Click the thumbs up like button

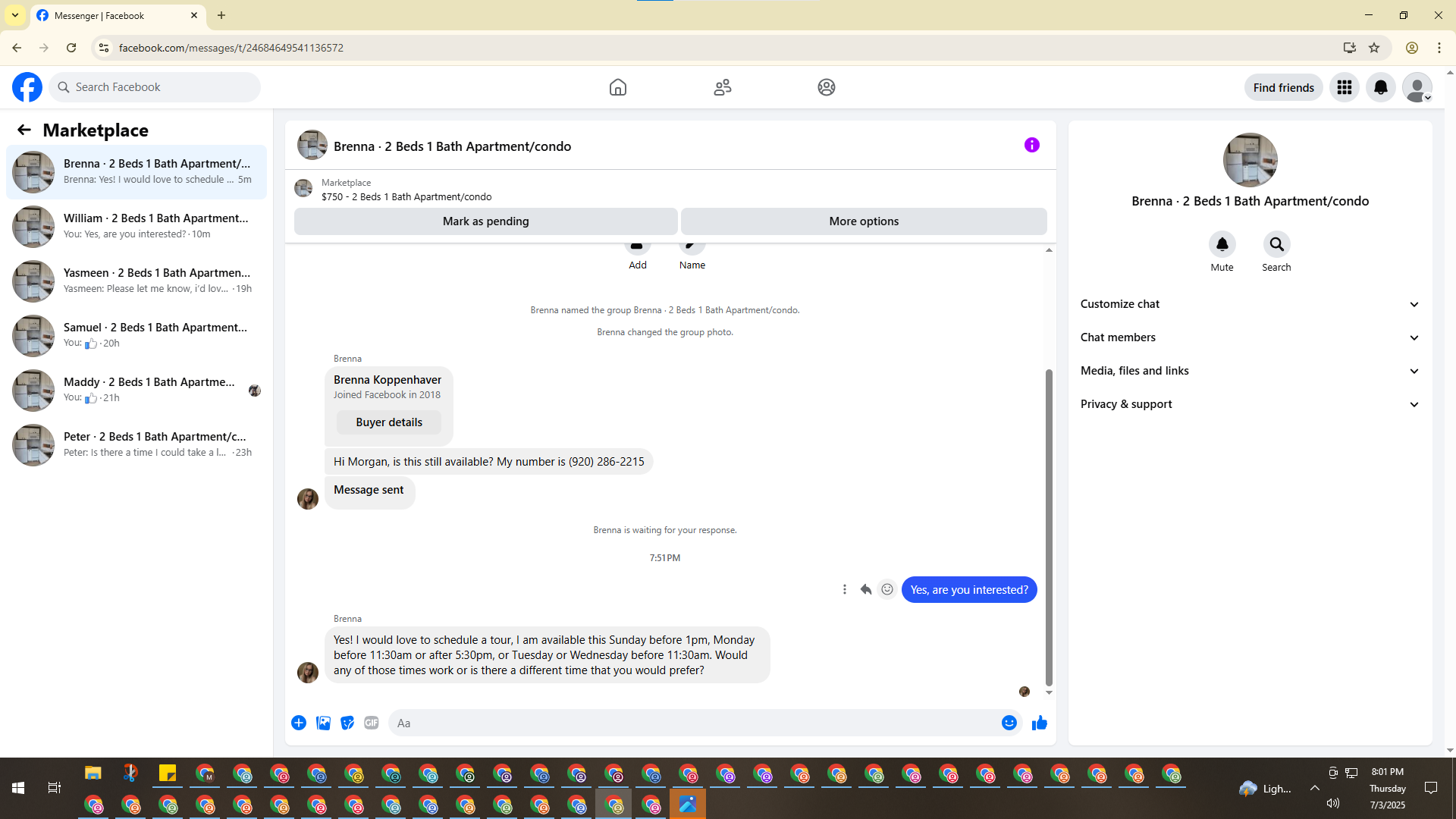click(1039, 723)
